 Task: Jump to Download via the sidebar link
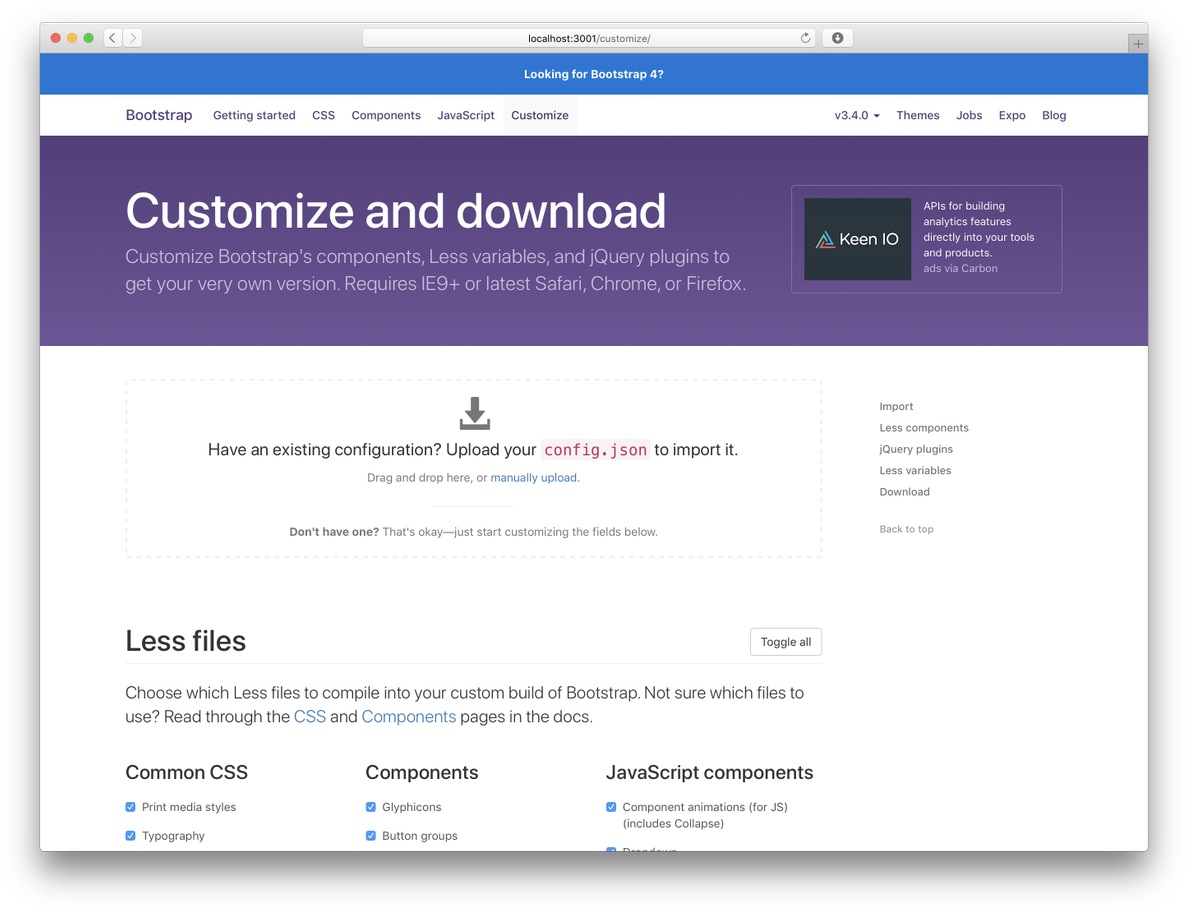[904, 491]
